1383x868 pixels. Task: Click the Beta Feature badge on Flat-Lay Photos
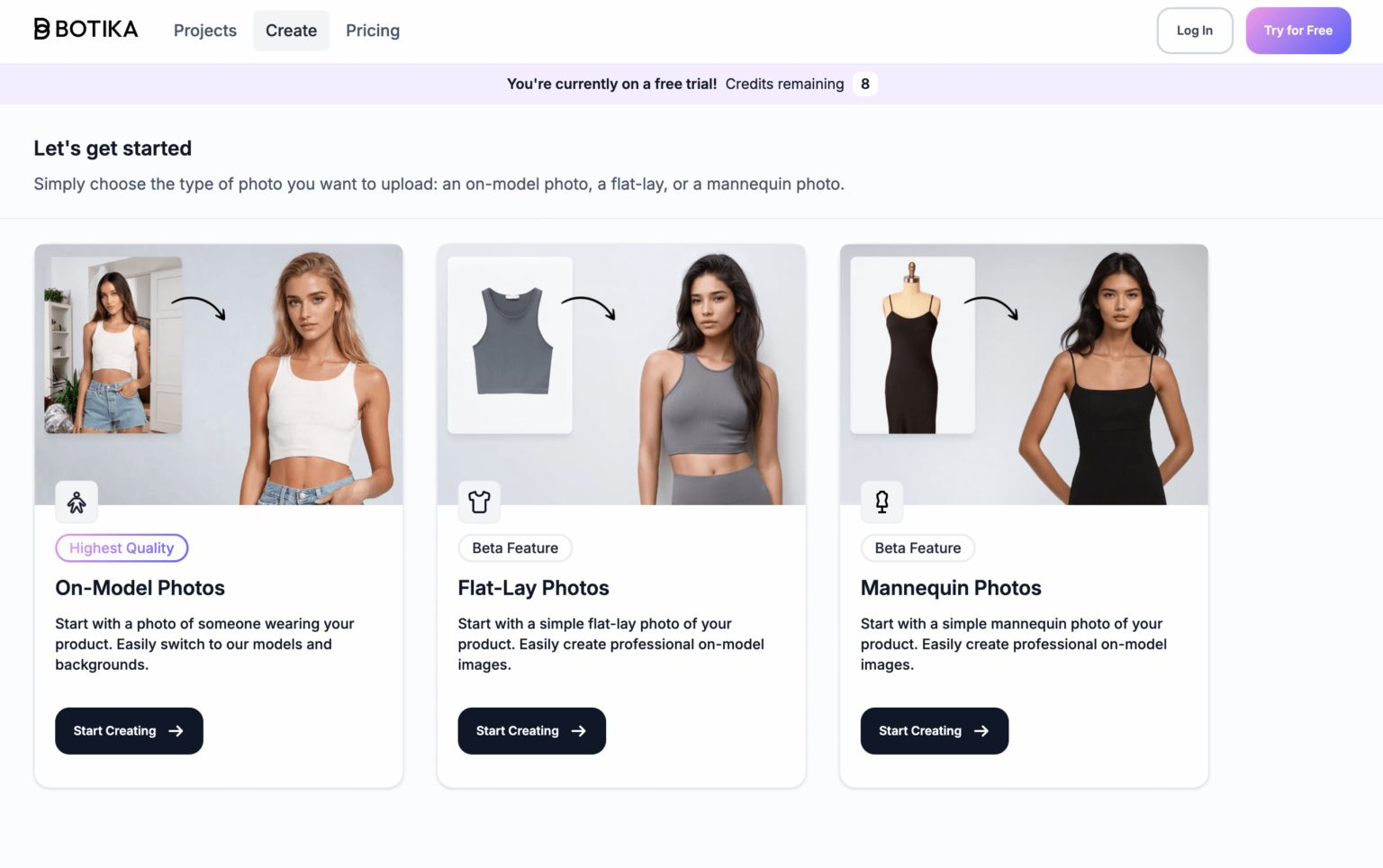coord(514,547)
